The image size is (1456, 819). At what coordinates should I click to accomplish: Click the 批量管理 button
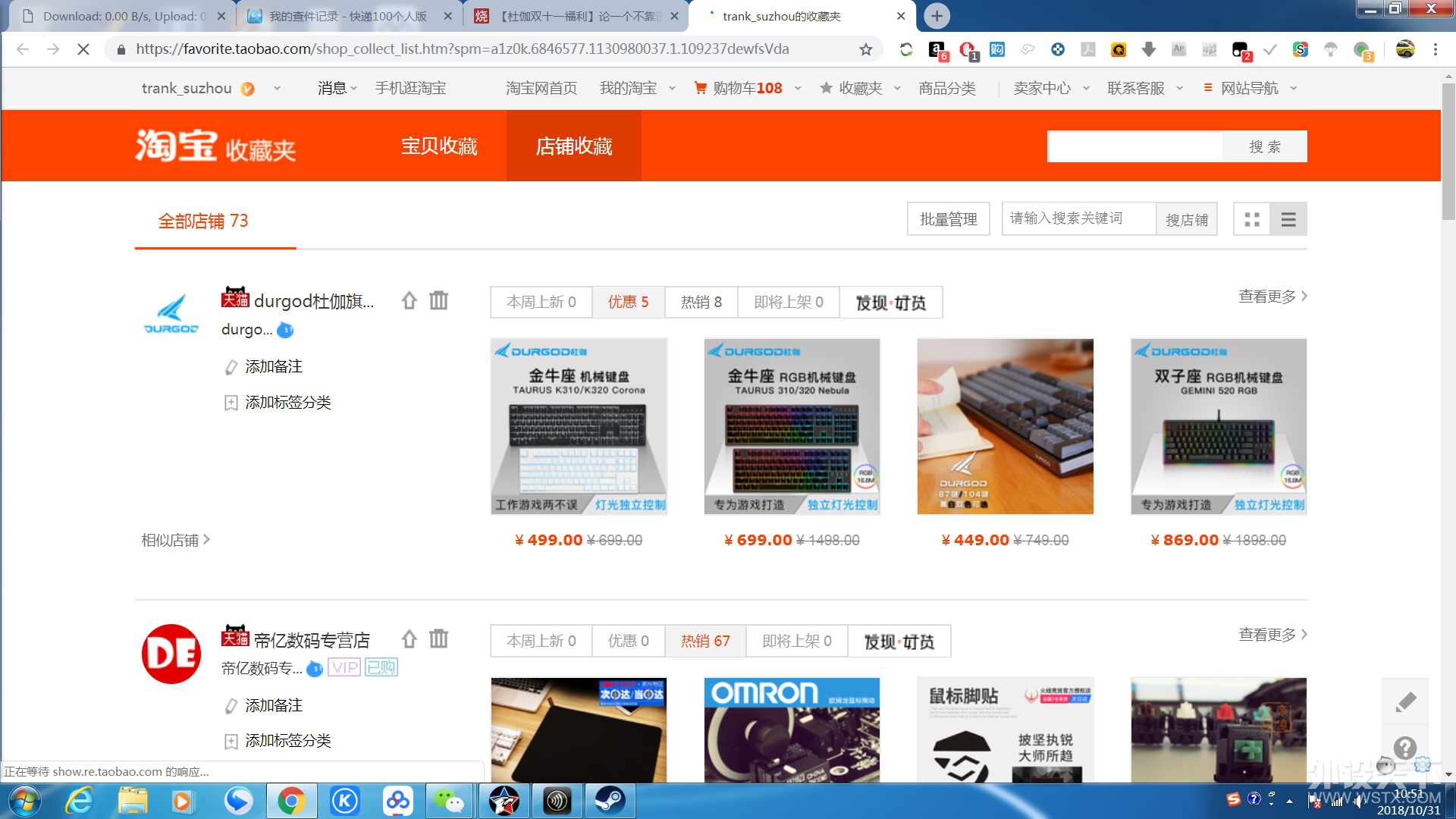click(949, 219)
